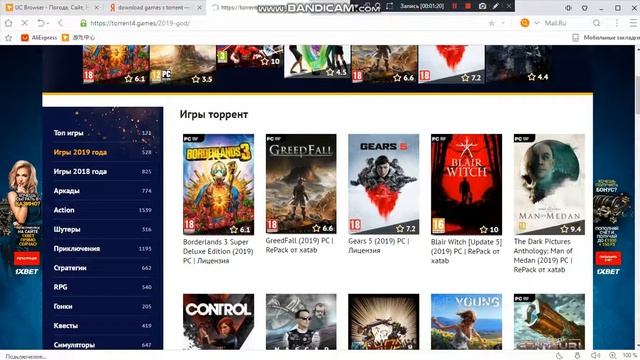Image resolution: width=640 pixels, height=360 pixels.
Task: Click the Gears 5 cover image
Action: point(384,184)
